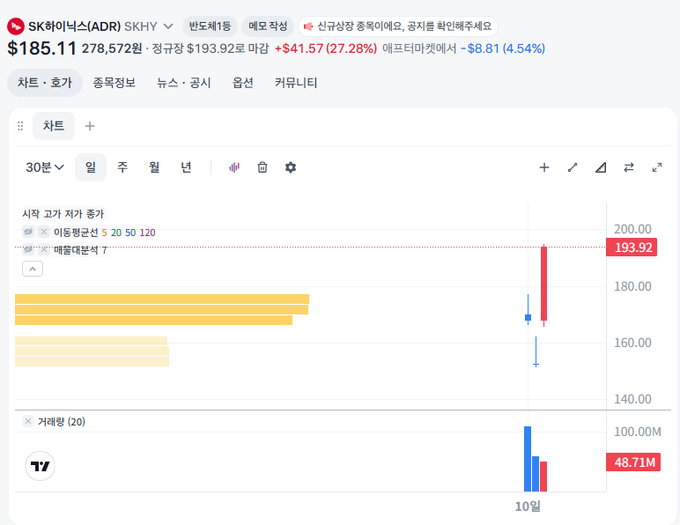Go to the 옵션 tab

[243, 82]
